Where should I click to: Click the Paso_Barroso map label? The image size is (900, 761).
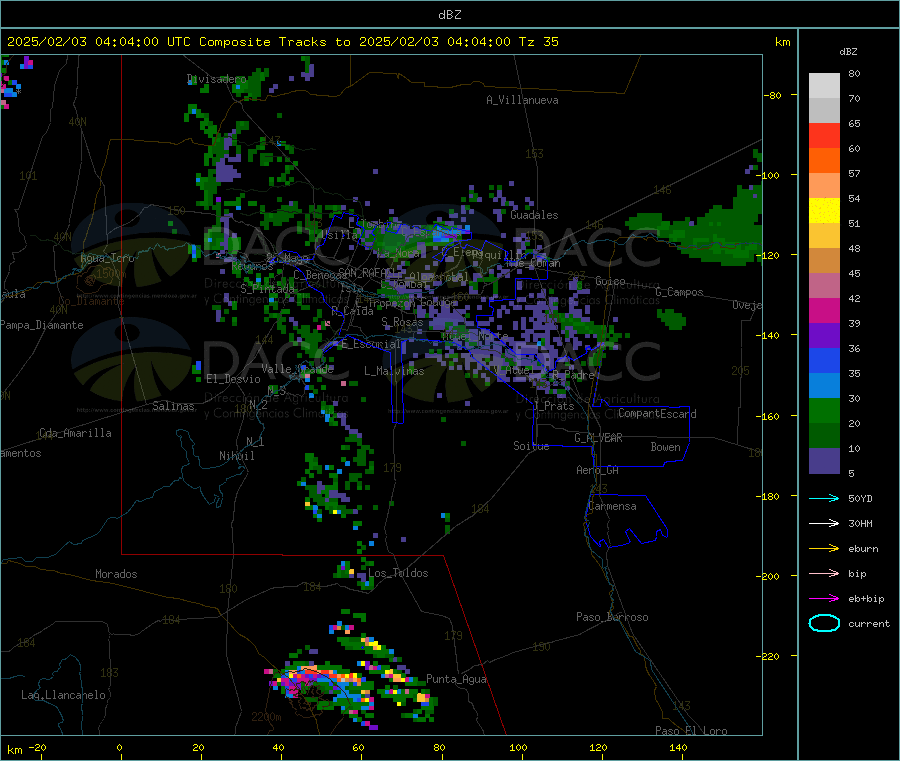[x=612, y=617]
